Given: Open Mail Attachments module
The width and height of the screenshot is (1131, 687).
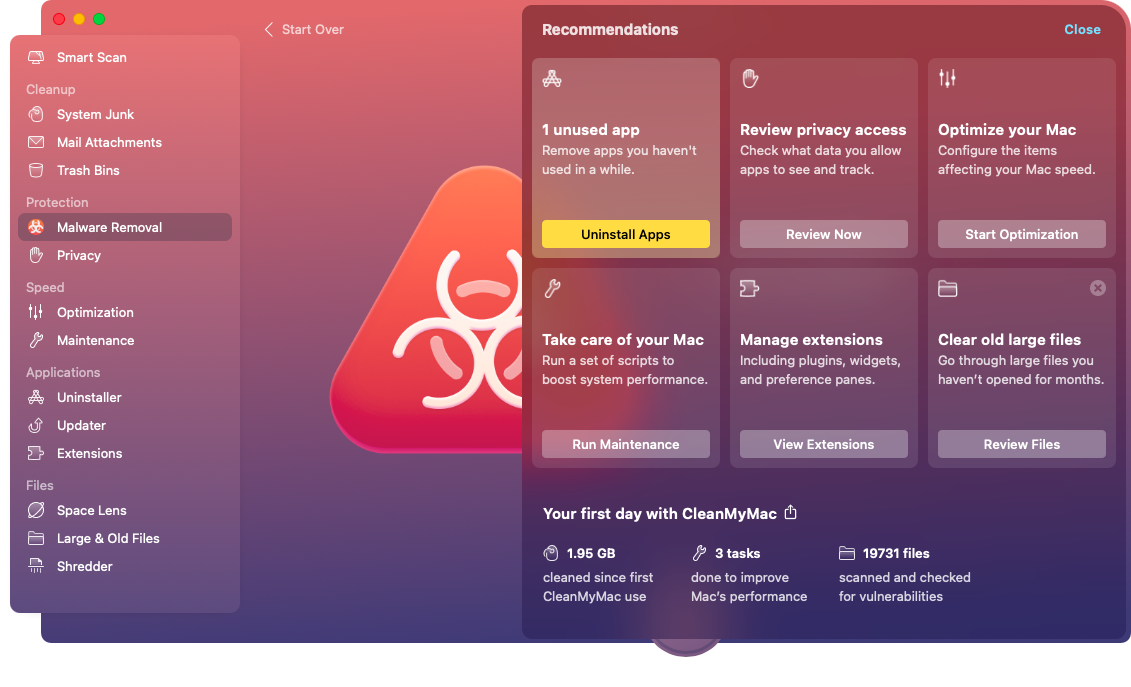Looking at the screenshot, I should [125, 142].
